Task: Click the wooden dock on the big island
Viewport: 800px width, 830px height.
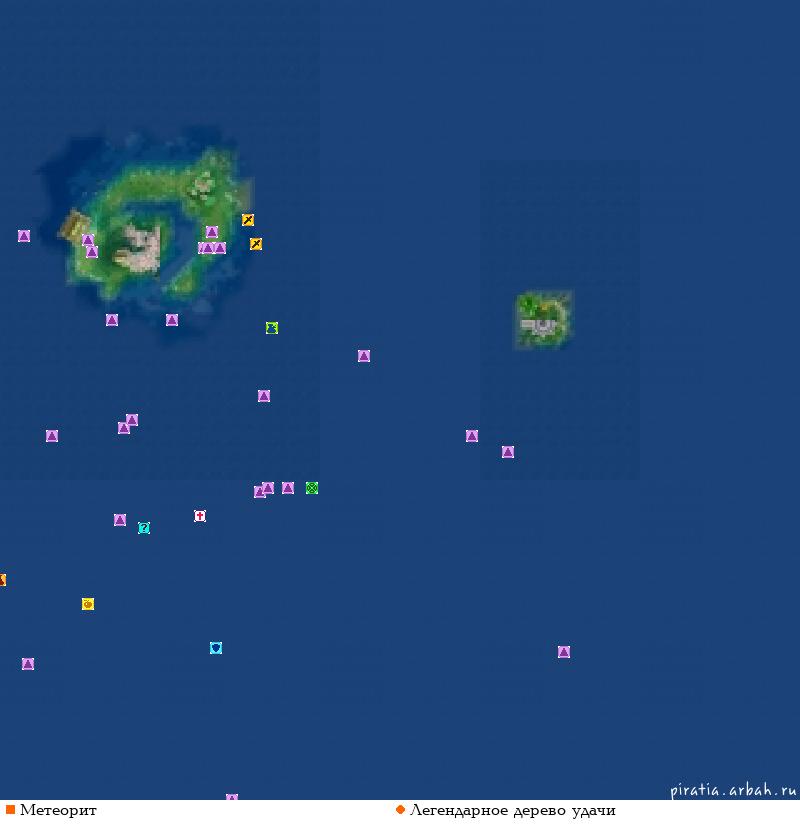Action: (73, 225)
